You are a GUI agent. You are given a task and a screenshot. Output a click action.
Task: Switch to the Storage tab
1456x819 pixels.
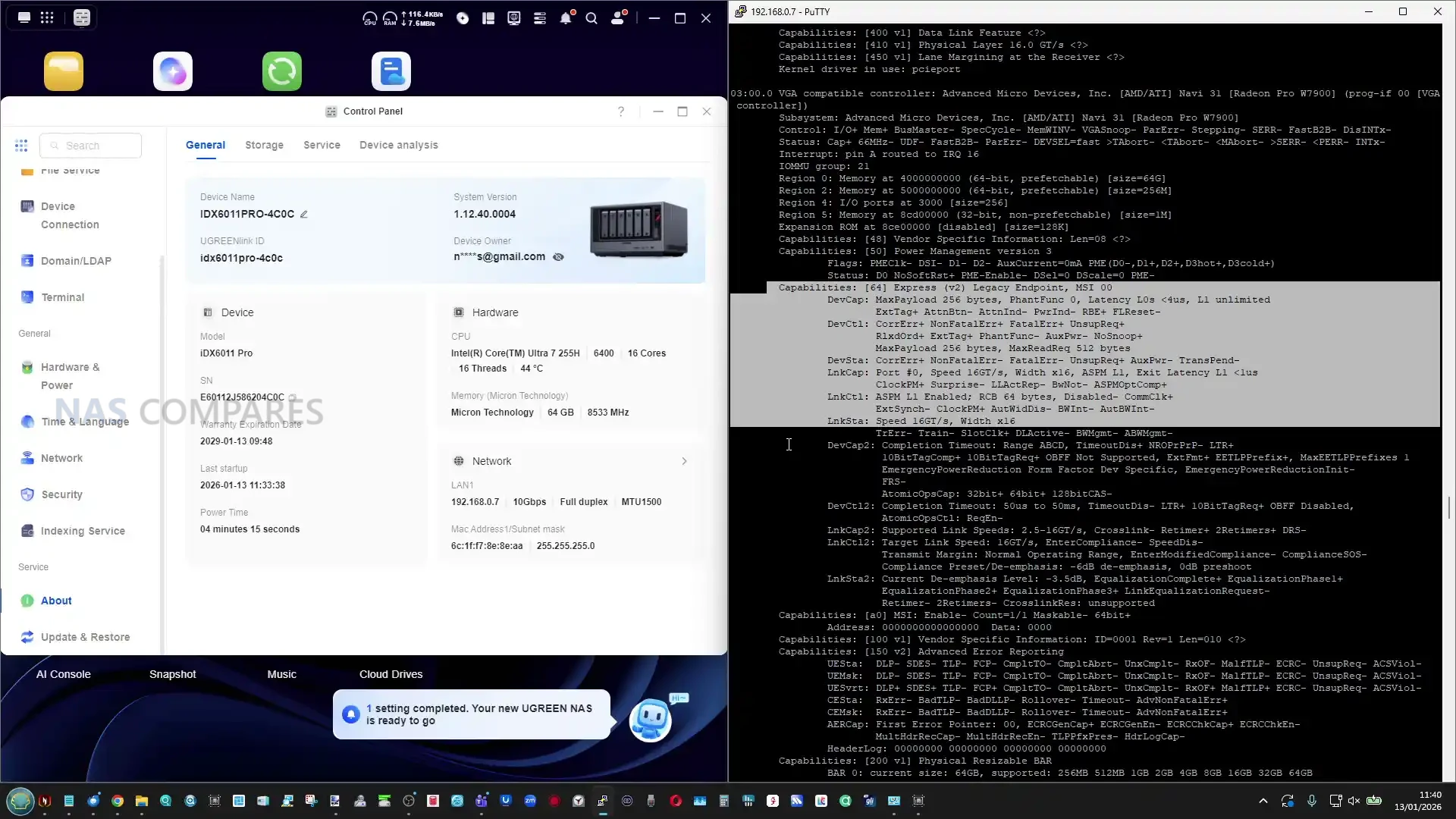(x=264, y=145)
